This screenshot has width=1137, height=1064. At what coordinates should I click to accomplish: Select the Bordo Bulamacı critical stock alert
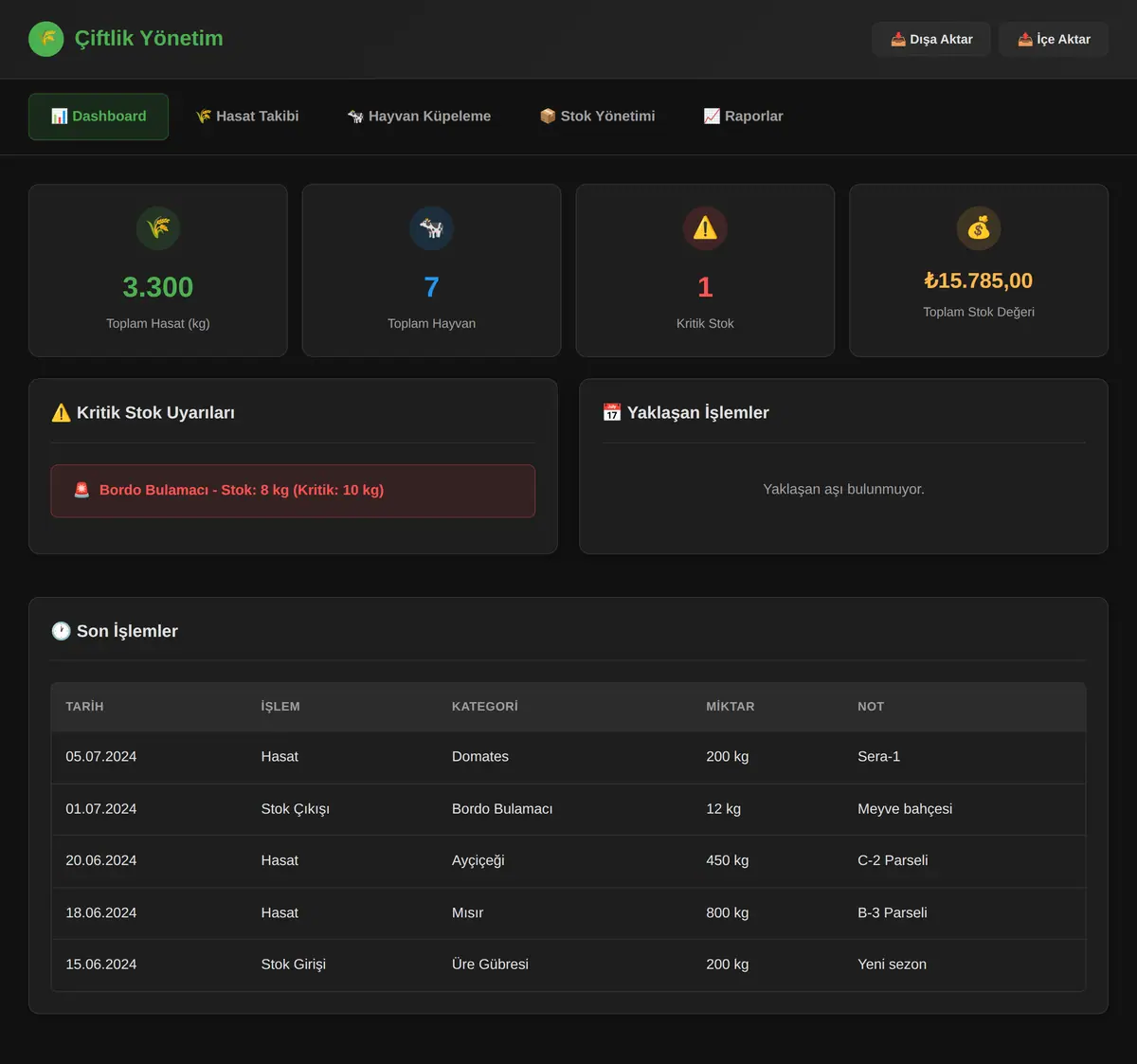pyautogui.click(x=293, y=491)
